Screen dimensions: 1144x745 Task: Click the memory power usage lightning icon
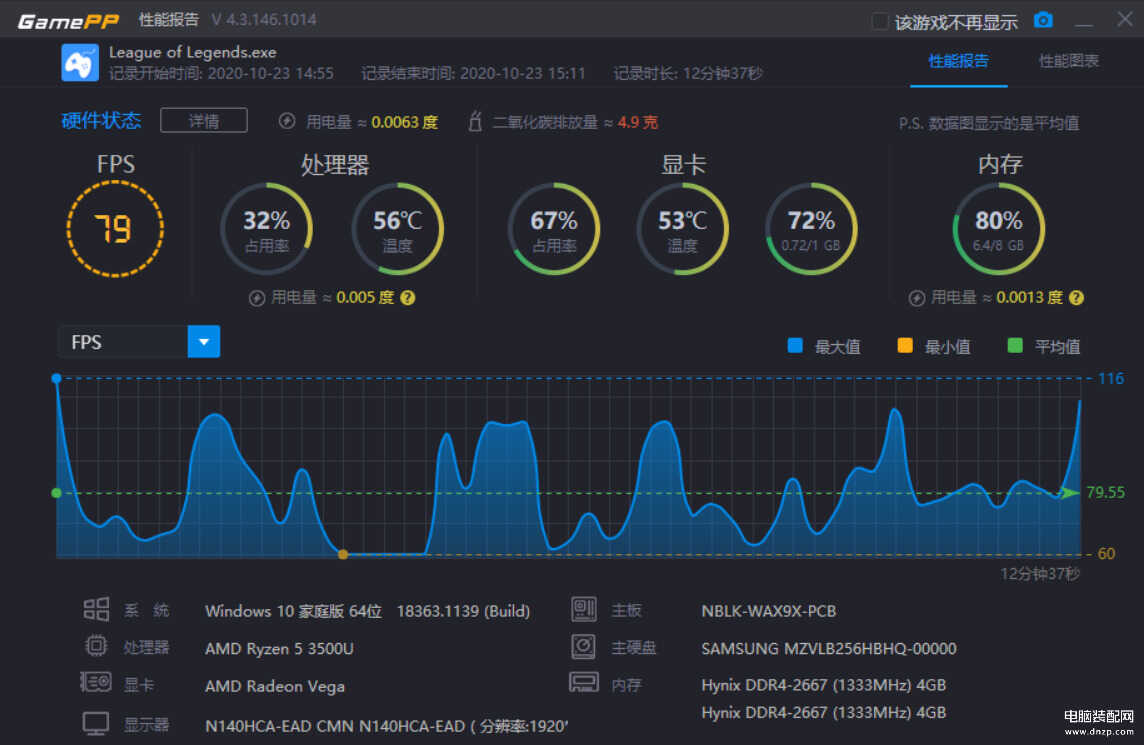917,298
